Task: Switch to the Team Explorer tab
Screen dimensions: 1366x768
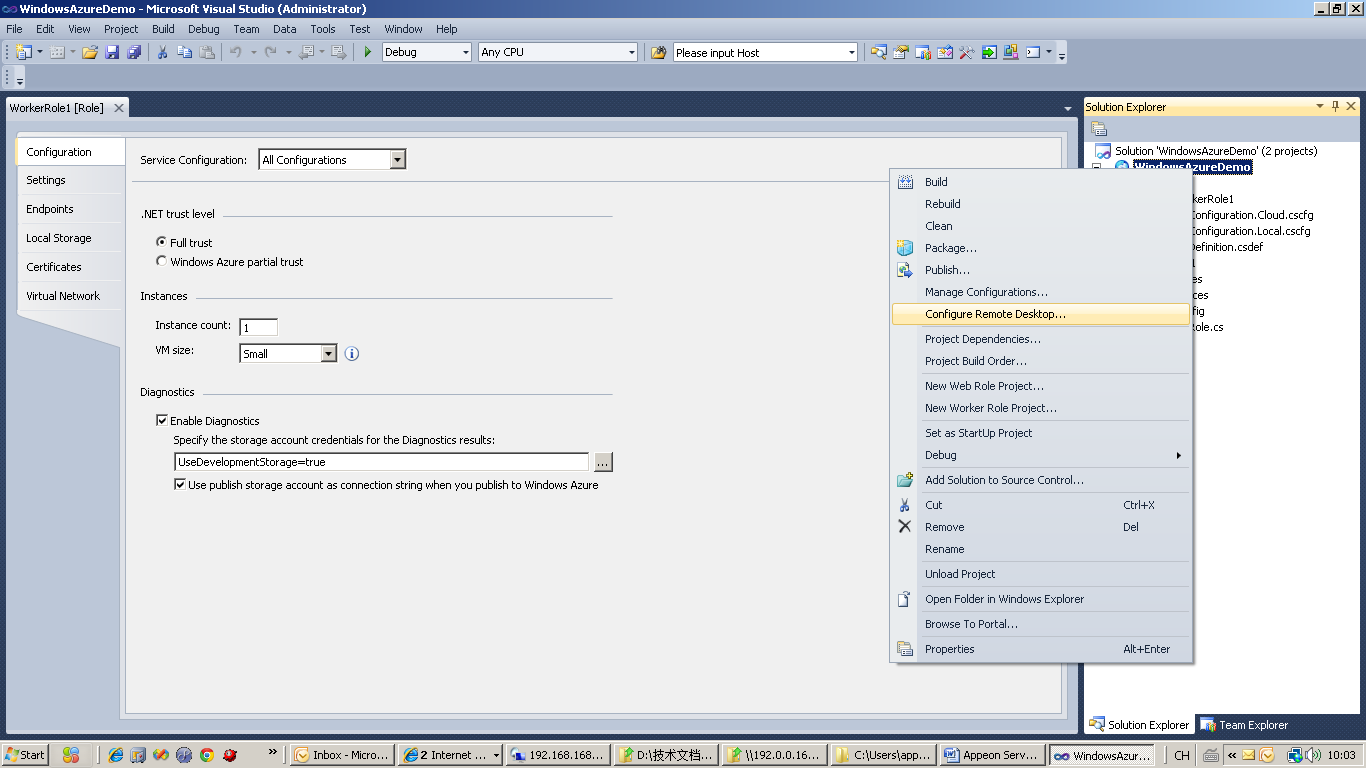Action: [1244, 725]
